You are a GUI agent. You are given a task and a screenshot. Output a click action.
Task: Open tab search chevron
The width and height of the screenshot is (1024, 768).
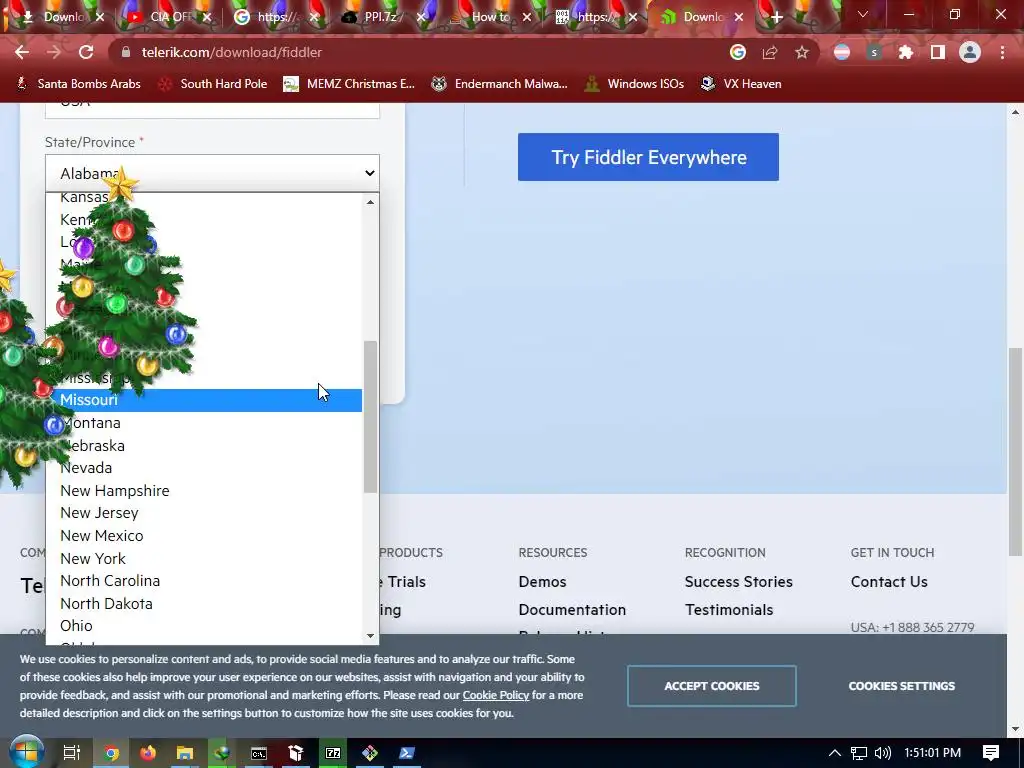pos(863,14)
